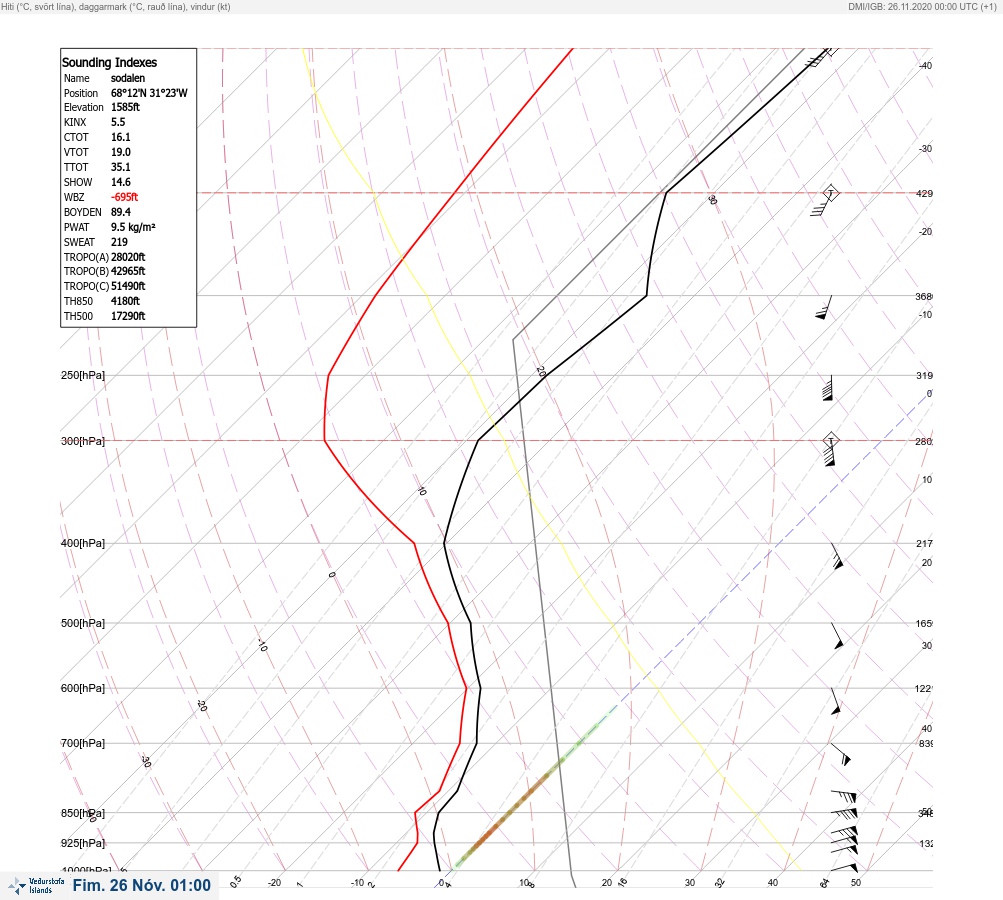Click the 400[hPa] pressure label
This screenshot has height=900, width=1003.
(83, 543)
